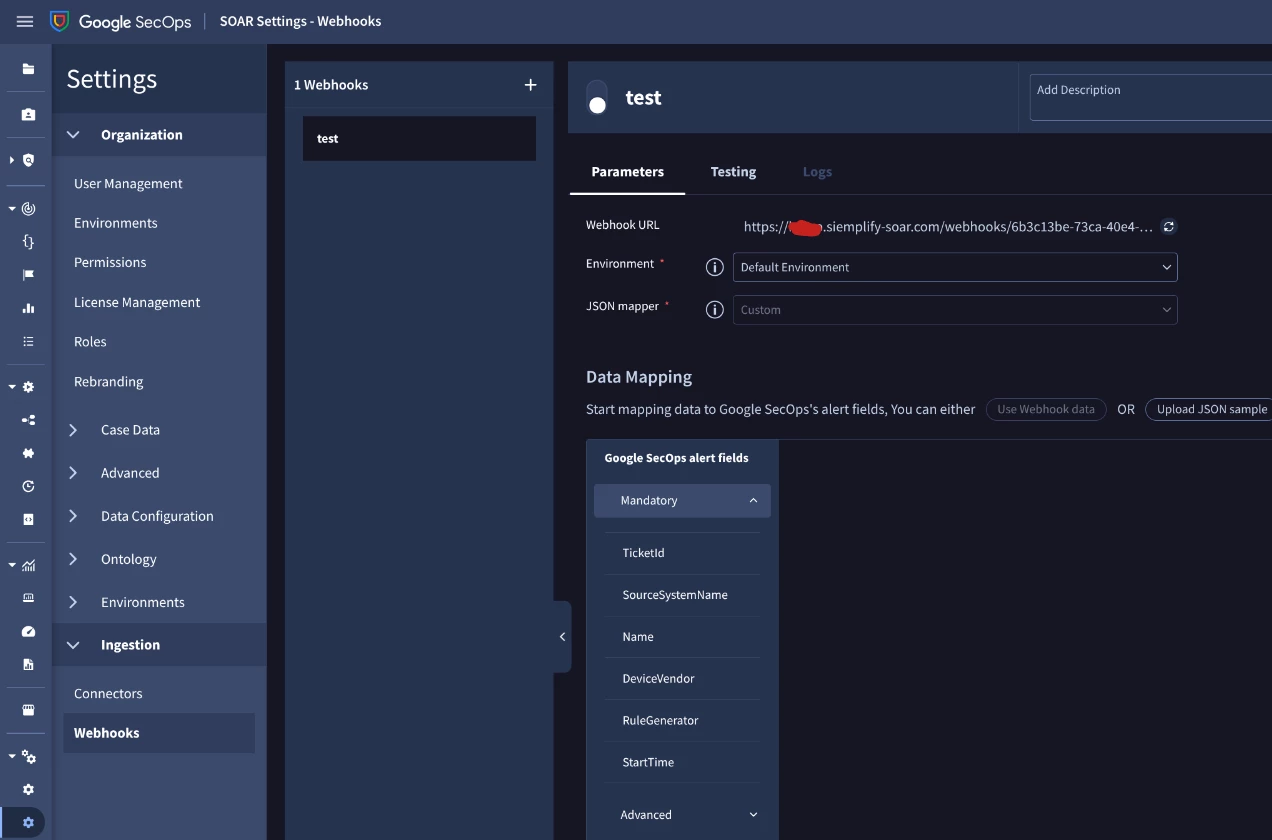Open the Cases folder icon in sidebar
This screenshot has height=840, width=1272.
tap(28, 69)
